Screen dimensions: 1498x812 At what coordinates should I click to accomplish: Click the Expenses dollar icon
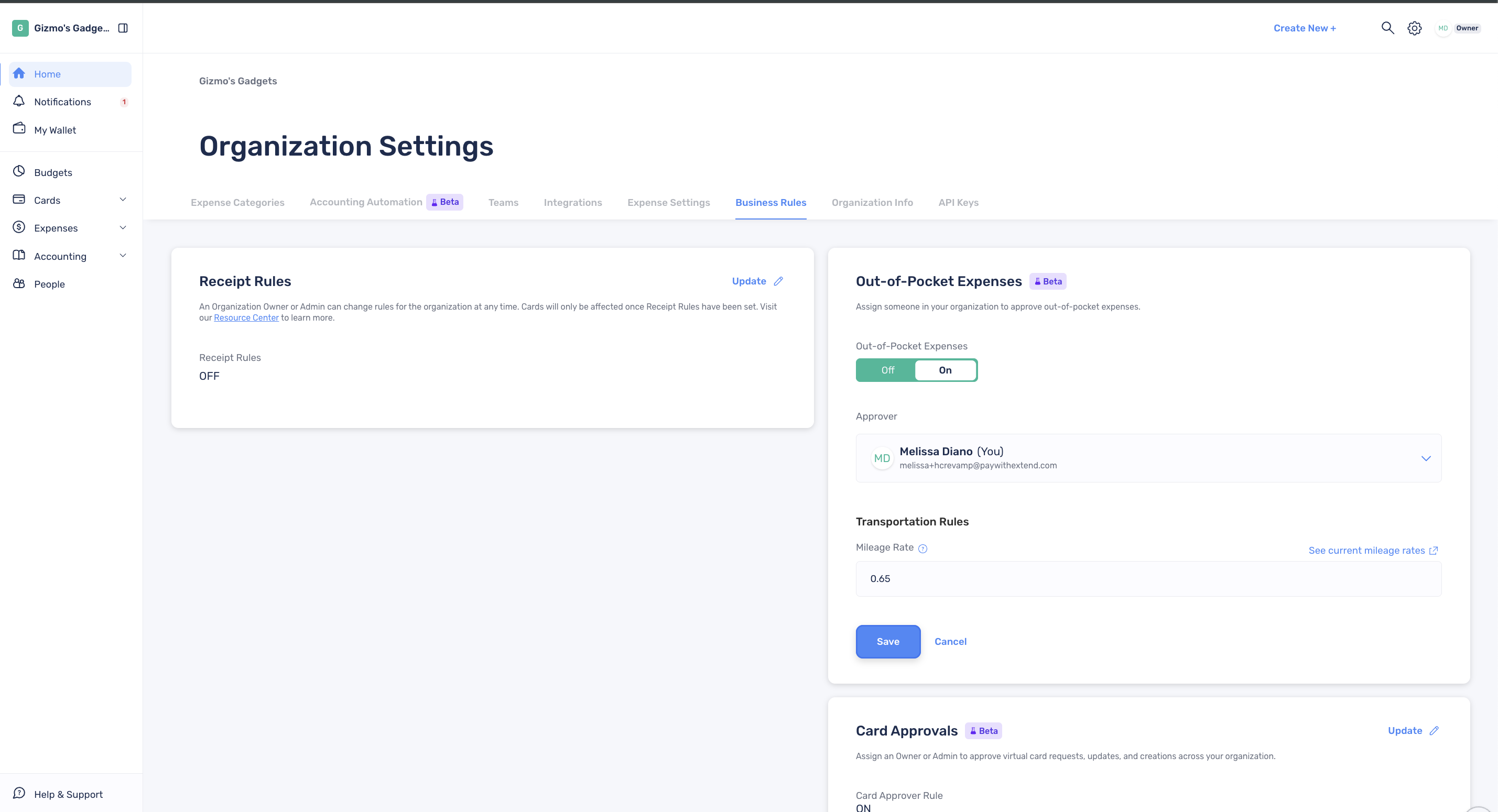[x=19, y=227]
